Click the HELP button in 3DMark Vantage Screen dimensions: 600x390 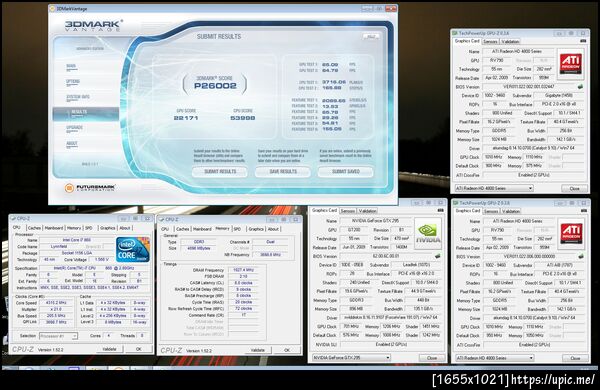(x=371, y=36)
